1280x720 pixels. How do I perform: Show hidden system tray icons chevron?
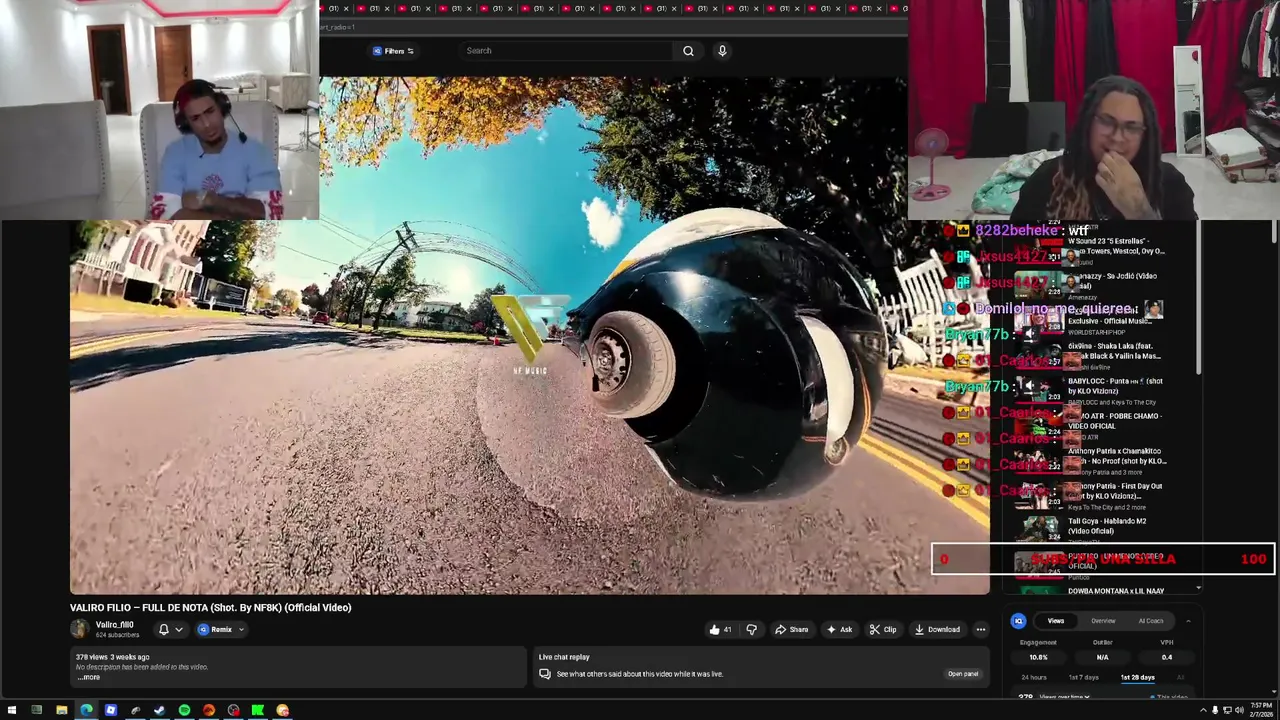click(x=1203, y=710)
